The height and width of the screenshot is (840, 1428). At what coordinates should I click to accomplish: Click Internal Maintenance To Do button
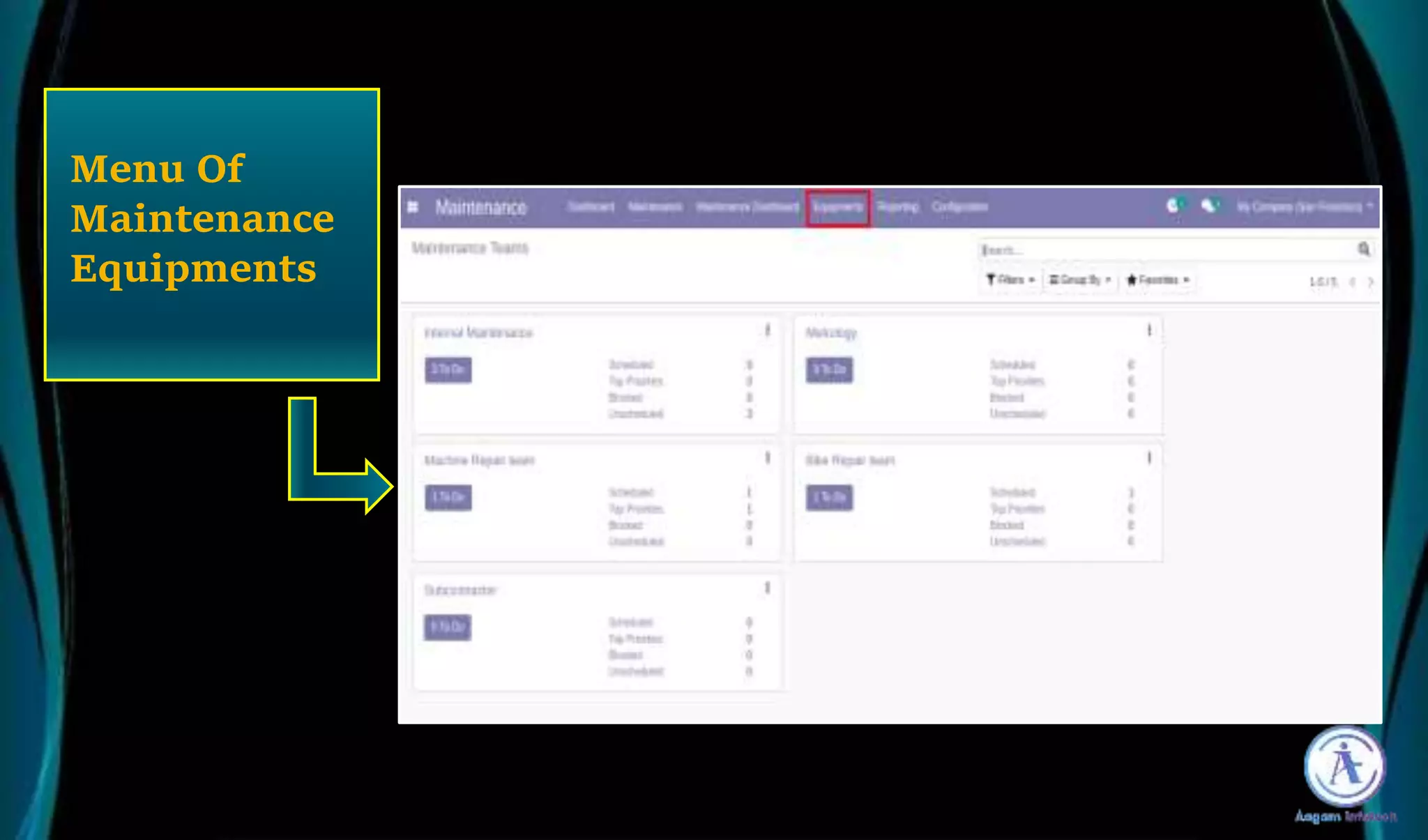(448, 369)
